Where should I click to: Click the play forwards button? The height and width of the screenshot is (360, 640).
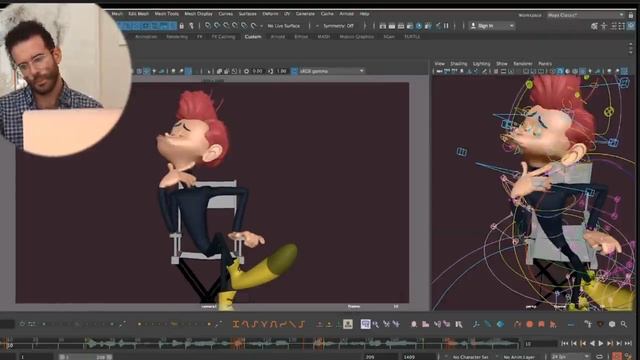click(601, 344)
